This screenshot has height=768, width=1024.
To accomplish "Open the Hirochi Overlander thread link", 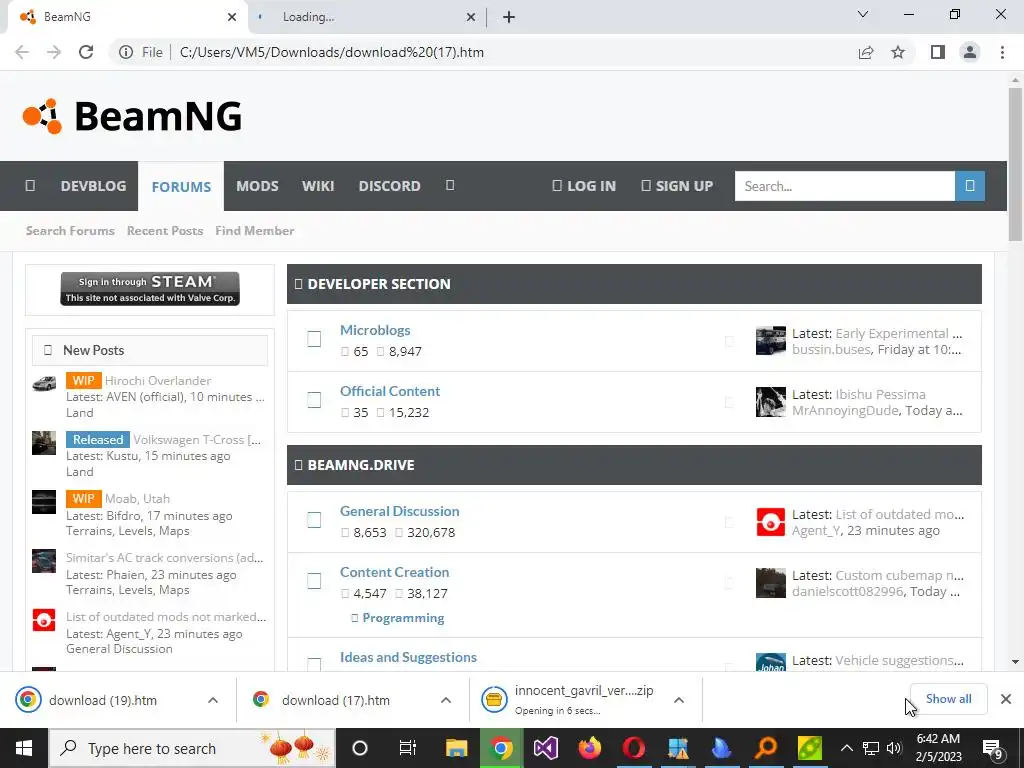I will pos(158,381).
